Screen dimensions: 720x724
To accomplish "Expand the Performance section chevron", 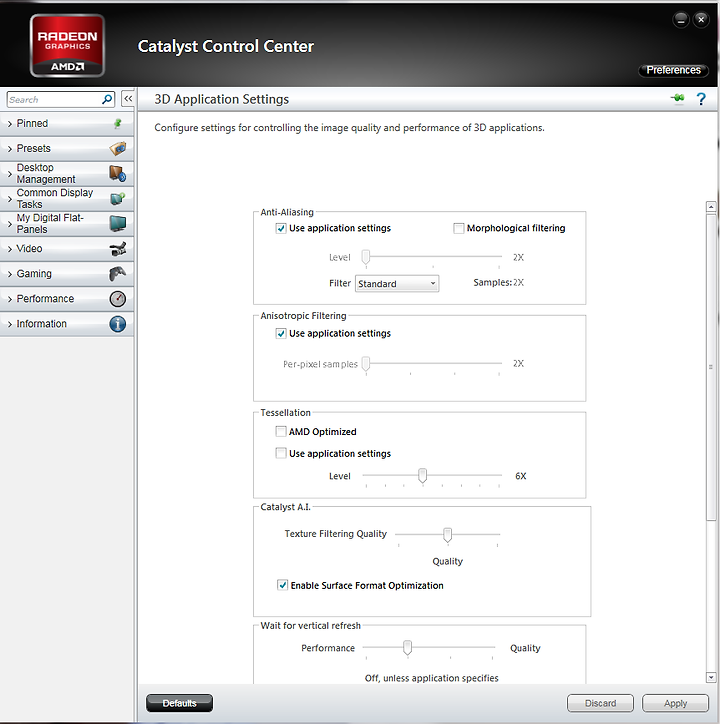I will (x=10, y=299).
